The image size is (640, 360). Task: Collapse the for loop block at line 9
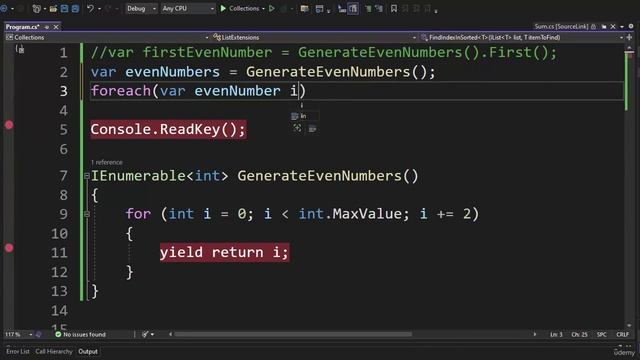click(87, 214)
